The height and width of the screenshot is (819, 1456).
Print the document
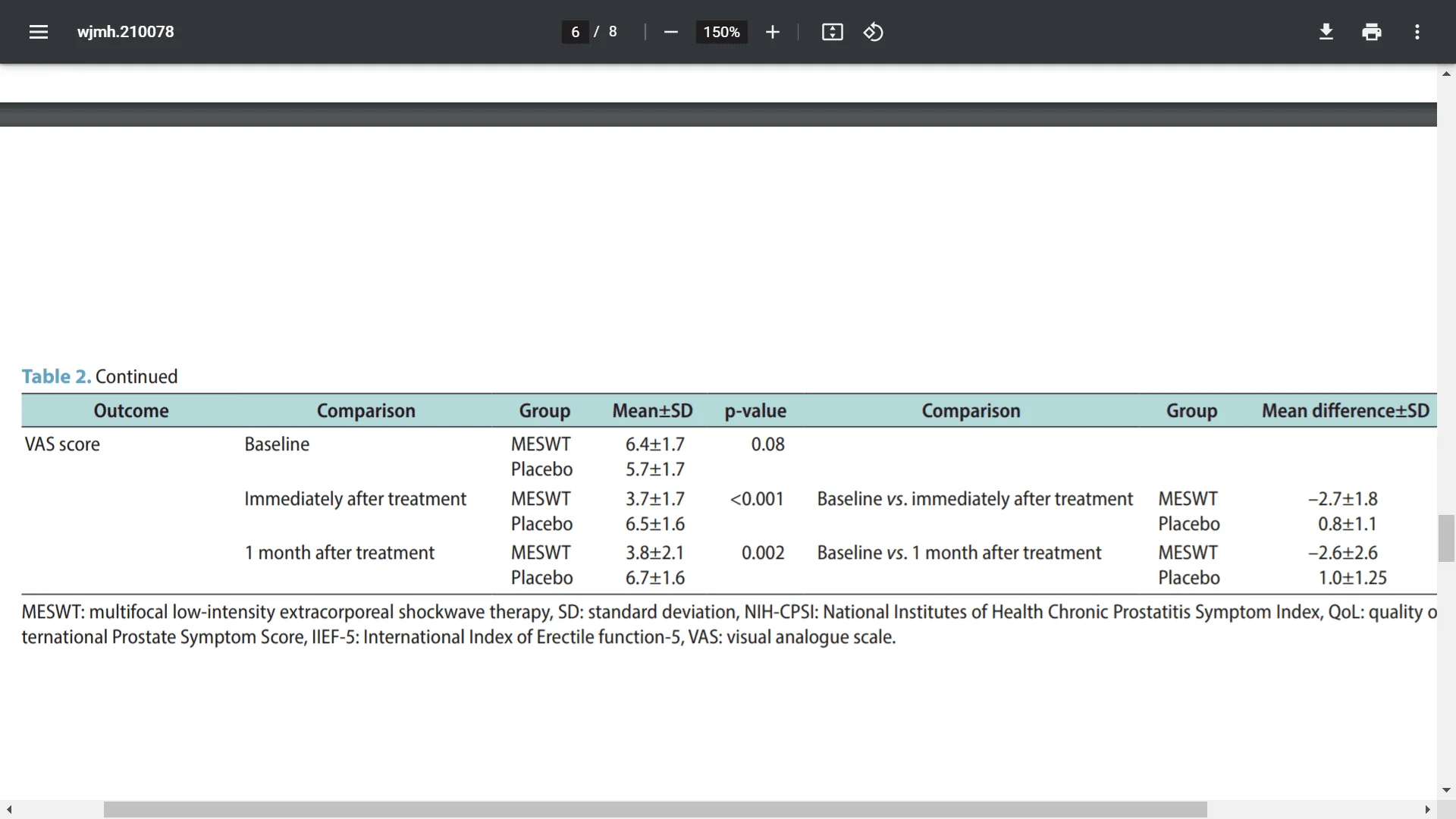pyautogui.click(x=1371, y=32)
